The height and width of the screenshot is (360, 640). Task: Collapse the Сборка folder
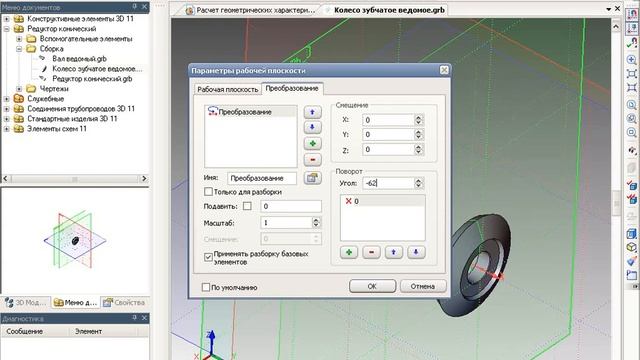(19, 49)
